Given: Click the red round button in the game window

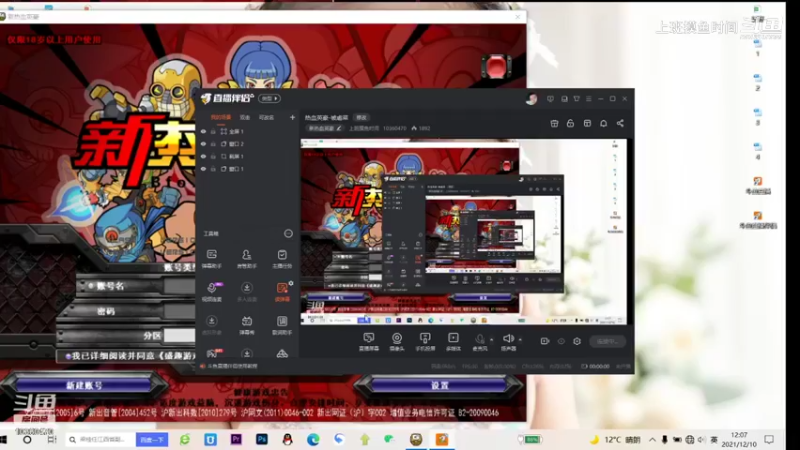Looking at the screenshot, I should [495, 66].
